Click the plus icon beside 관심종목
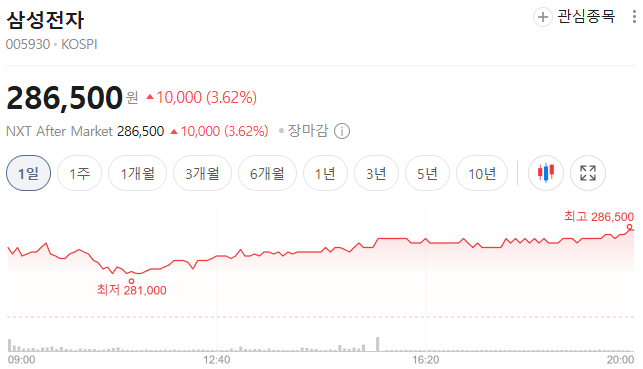The width and height of the screenshot is (643, 369). (x=543, y=17)
